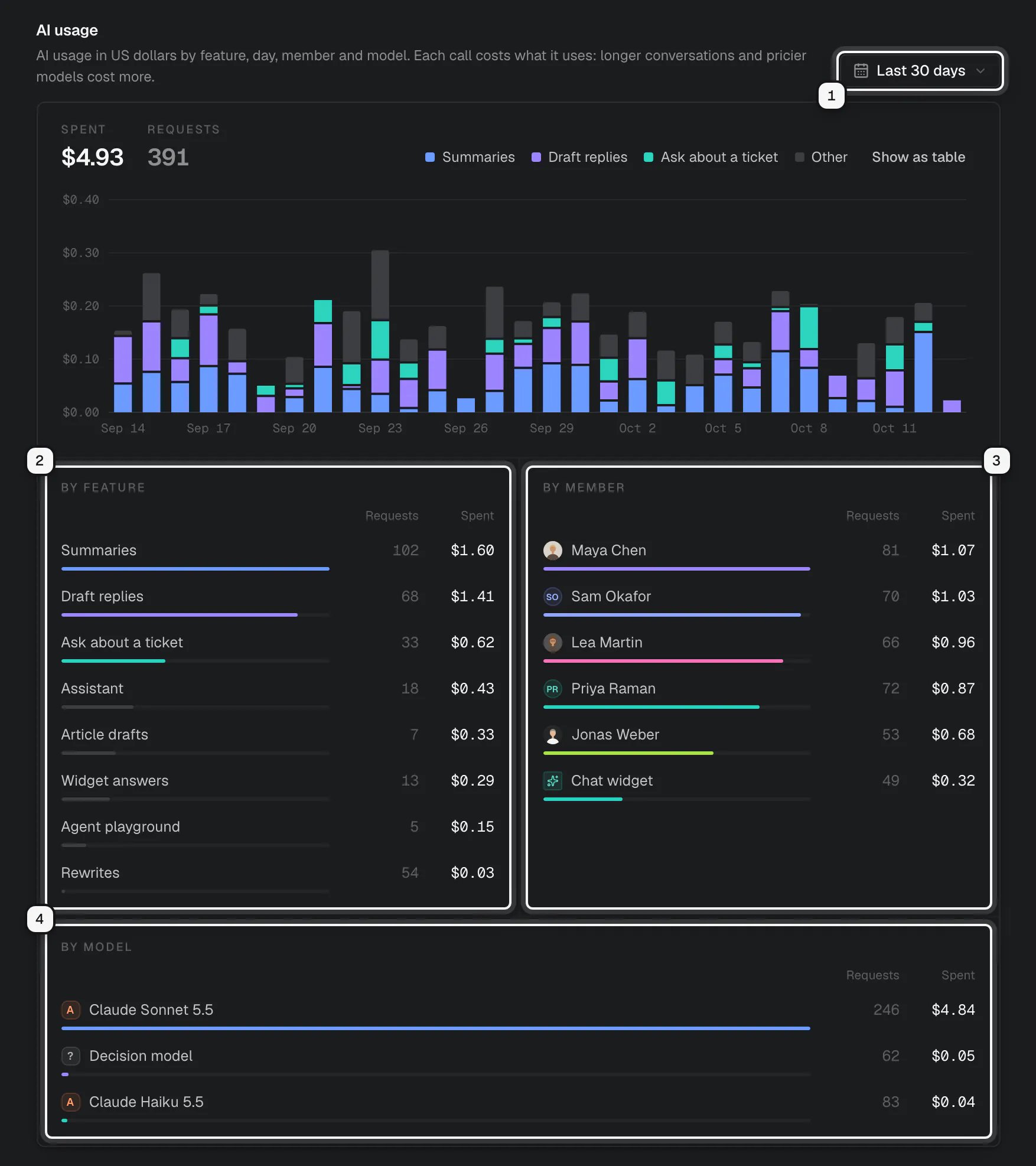Select the Widget answers feature row

coord(278,786)
